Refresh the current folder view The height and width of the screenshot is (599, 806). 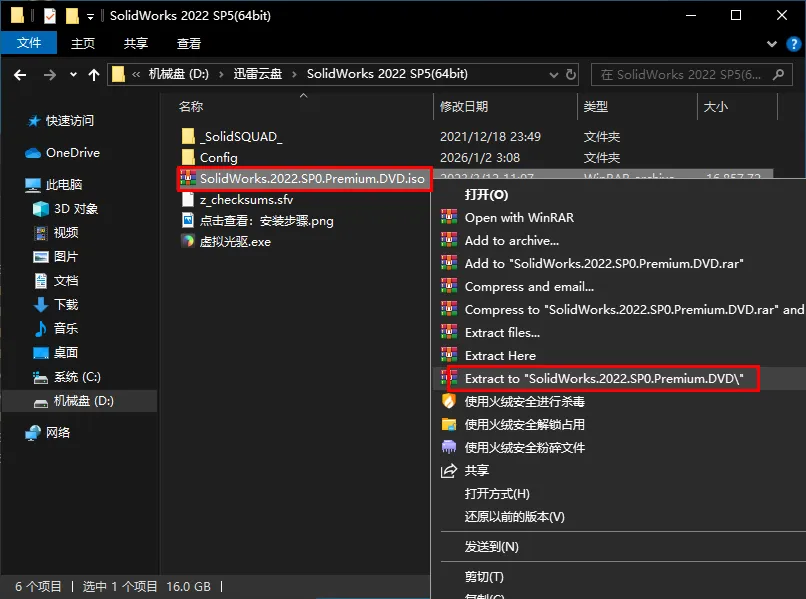(x=571, y=75)
